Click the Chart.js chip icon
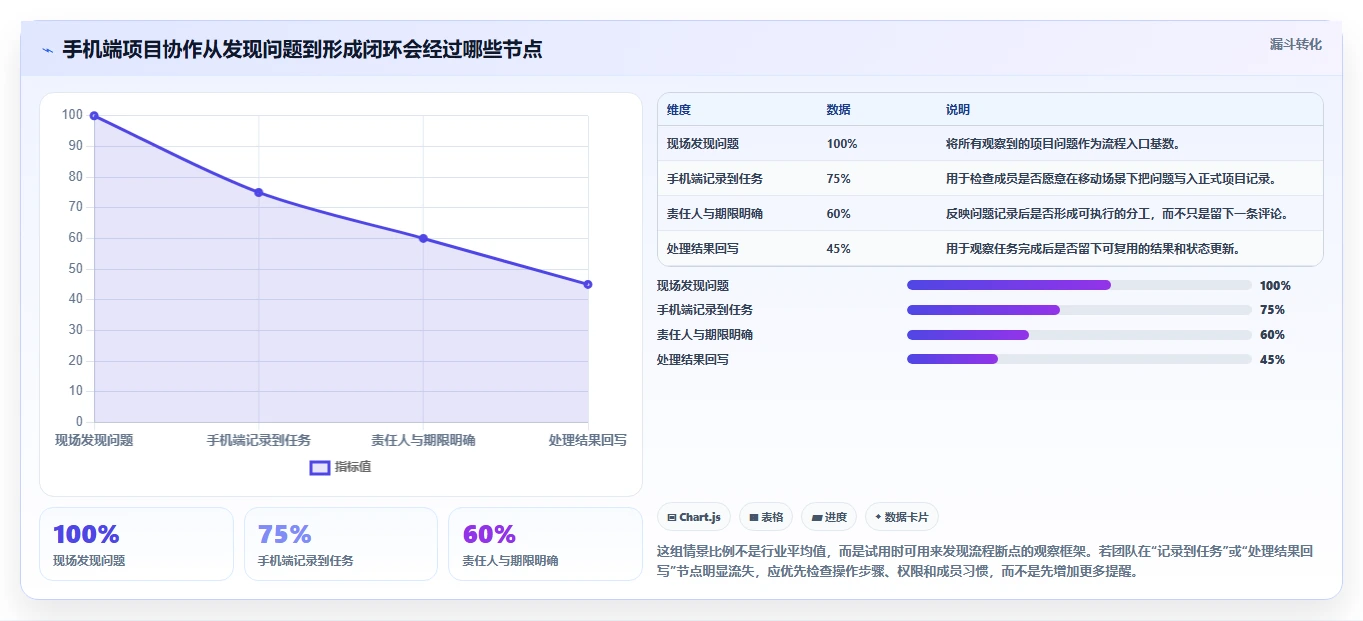1363x621 pixels. [672, 518]
